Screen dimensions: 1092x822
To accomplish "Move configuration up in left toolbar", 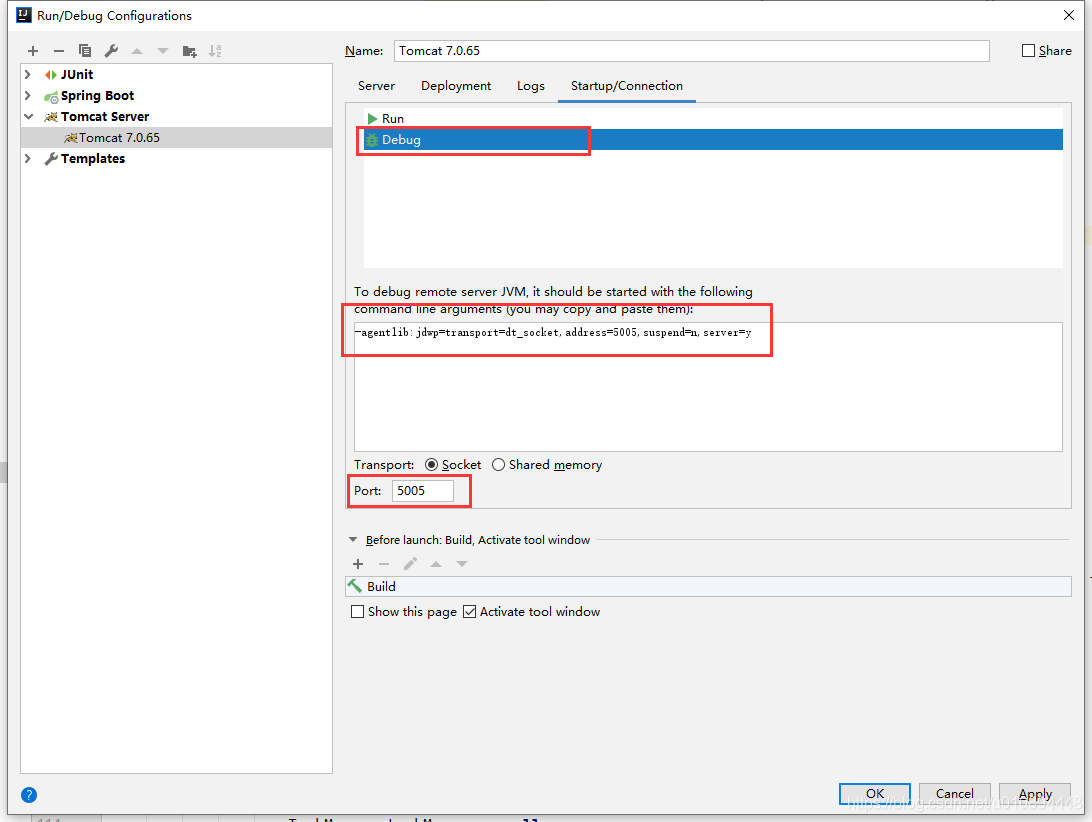I will coord(137,51).
